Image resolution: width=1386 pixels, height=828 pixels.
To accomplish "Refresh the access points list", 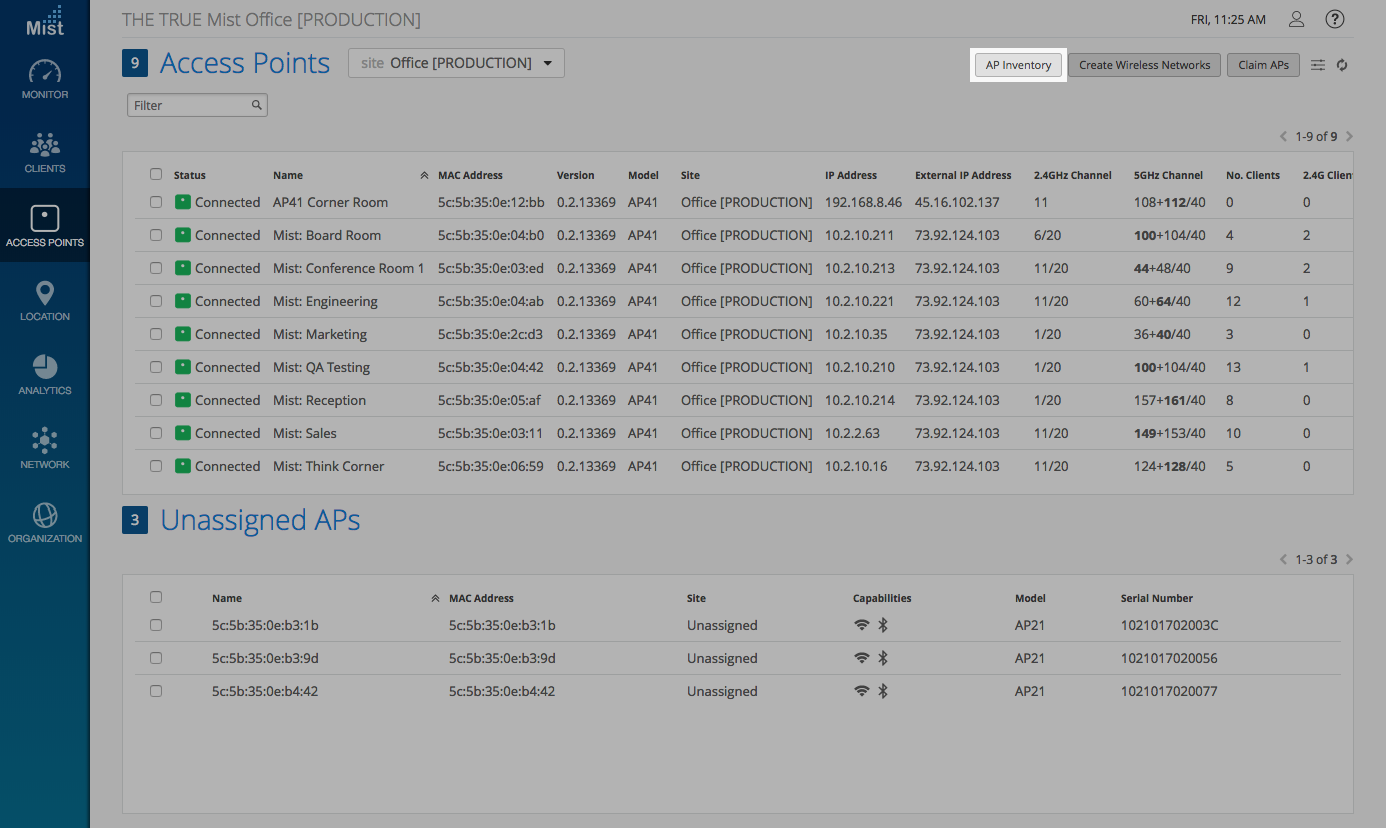I will coord(1342,65).
